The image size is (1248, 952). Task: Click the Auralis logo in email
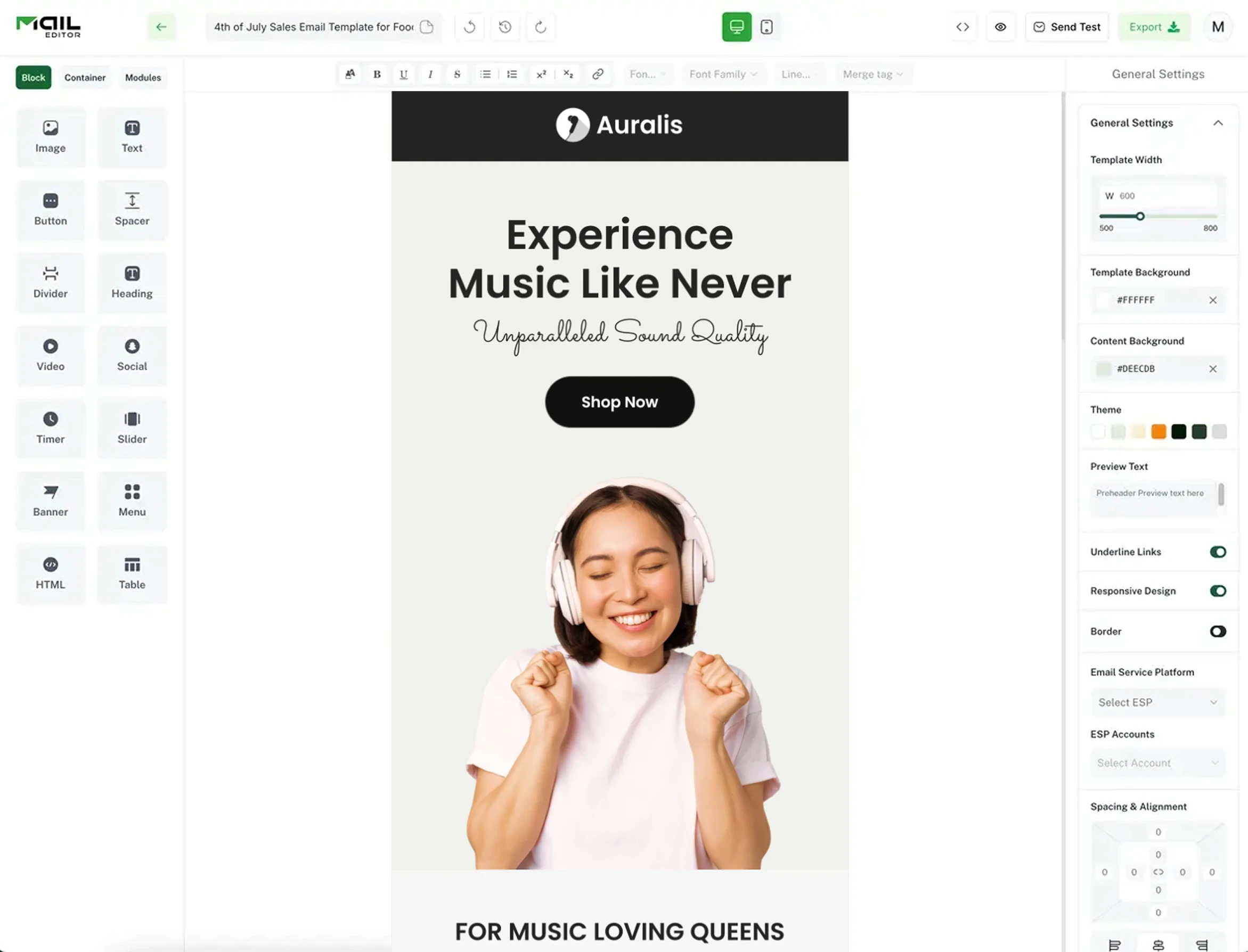pos(619,125)
